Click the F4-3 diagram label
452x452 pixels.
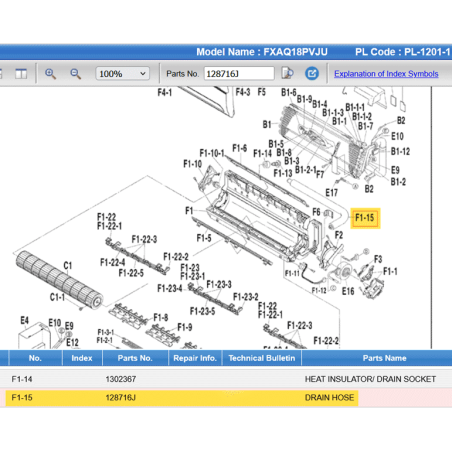[243, 92]
